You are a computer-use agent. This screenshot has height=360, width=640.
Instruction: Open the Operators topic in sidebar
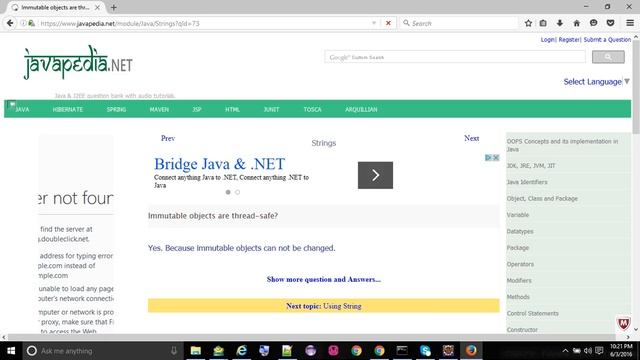pyautogui.click(x=520, y=264)
